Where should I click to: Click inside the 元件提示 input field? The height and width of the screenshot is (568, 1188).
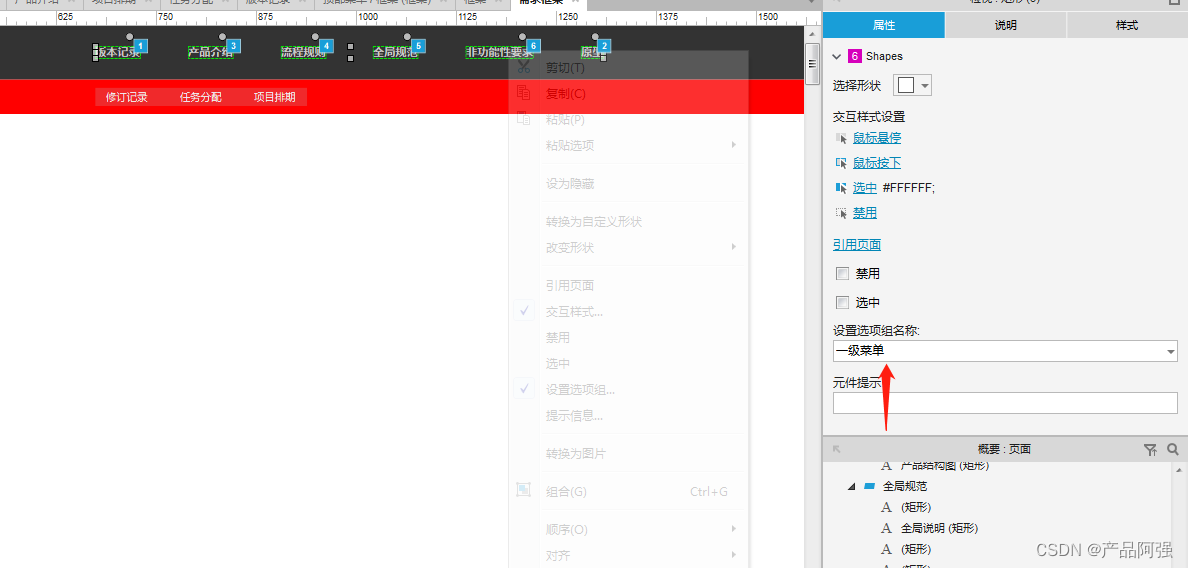pyautogui.click(x=1005, y=403)
